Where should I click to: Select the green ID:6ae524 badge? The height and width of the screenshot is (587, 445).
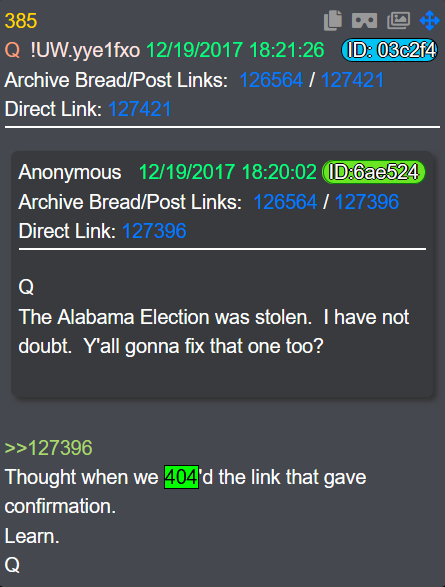[374, 172]
